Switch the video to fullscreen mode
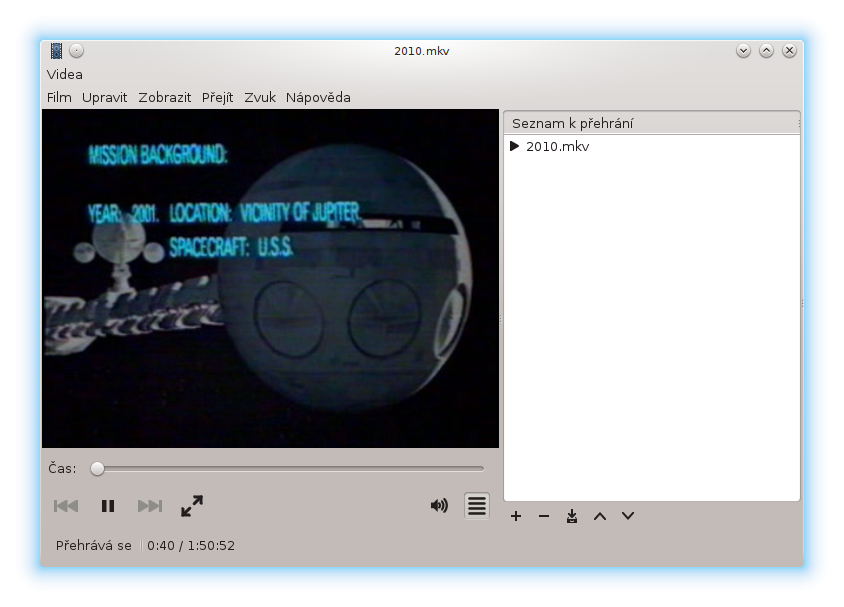The width and height of the screenshot is (844, 607). (192, 506)
